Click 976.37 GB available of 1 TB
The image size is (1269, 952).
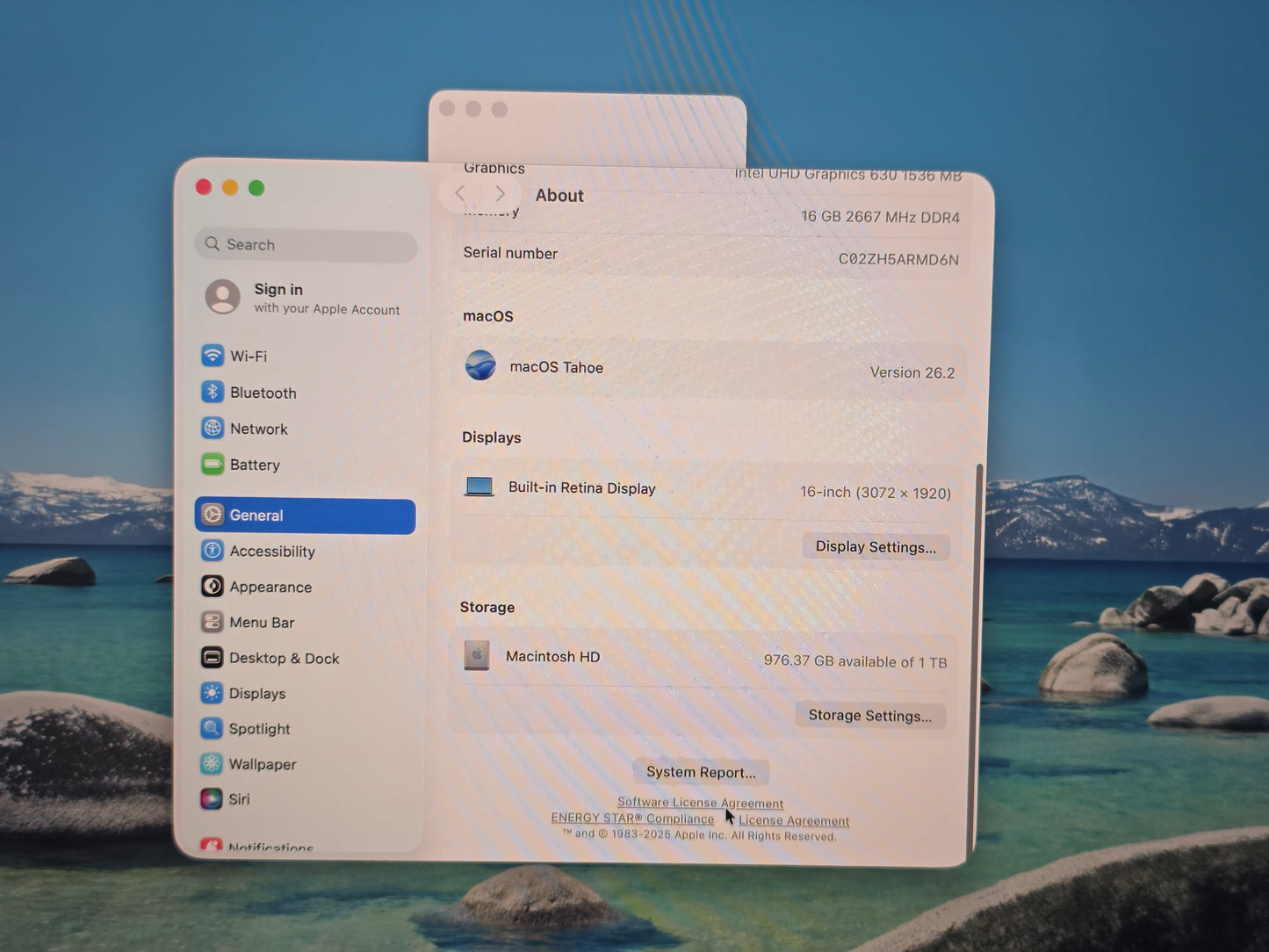pyautogui.click(x=855, y=661)
